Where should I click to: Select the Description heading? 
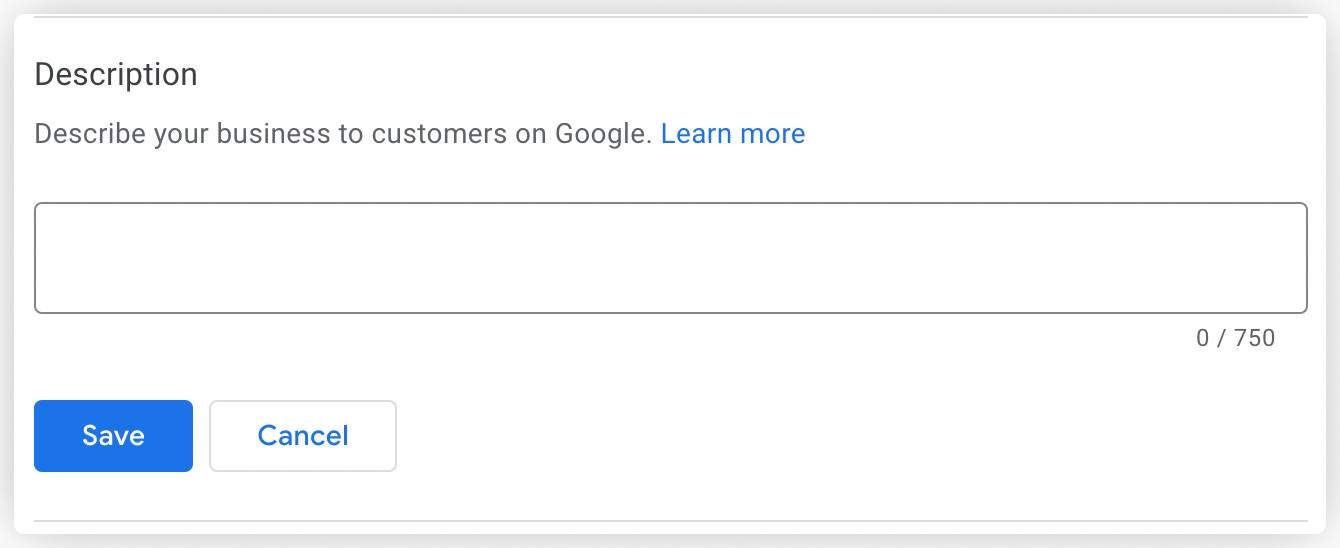pyautogui.click(x=116, y=75)
